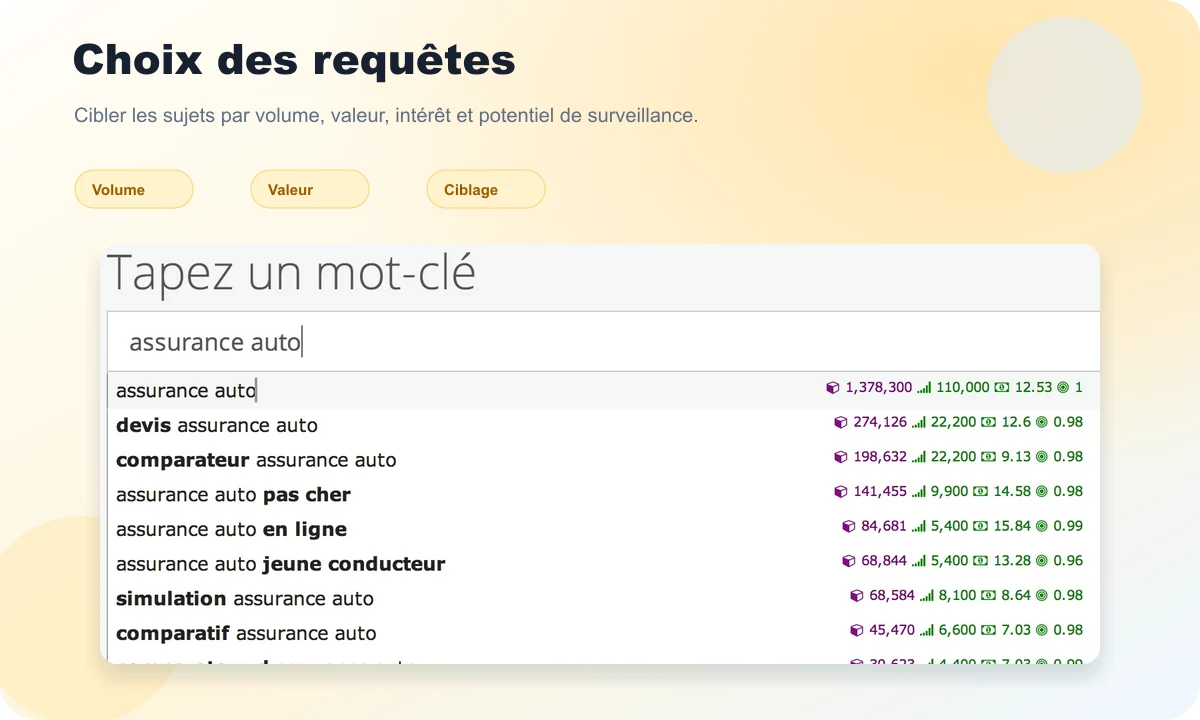Click the bars icon in the 'devis assurance auto' row
This screenshot has height=720, width=1200.
pyautogui.click(x=919, y=423)
